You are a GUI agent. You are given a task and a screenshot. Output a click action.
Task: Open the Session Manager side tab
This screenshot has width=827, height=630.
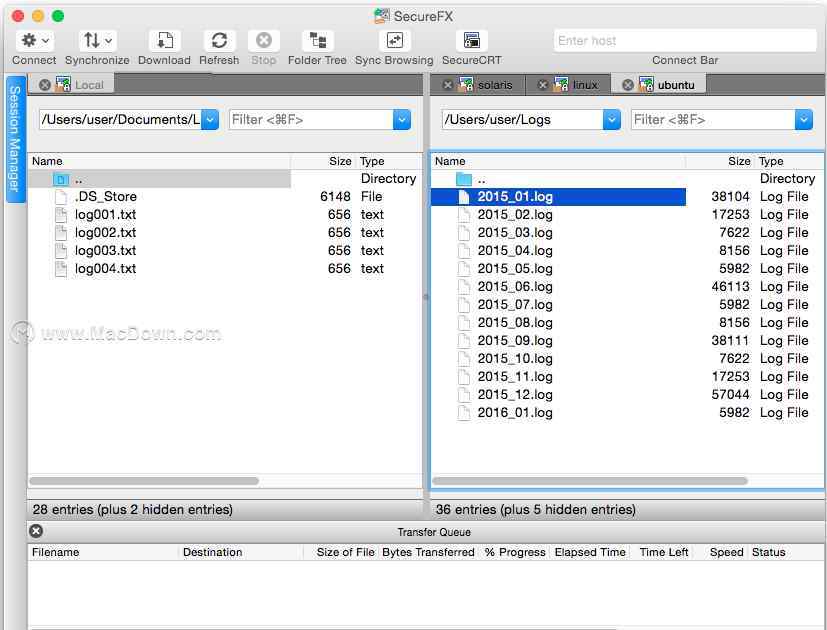(15, 139)
